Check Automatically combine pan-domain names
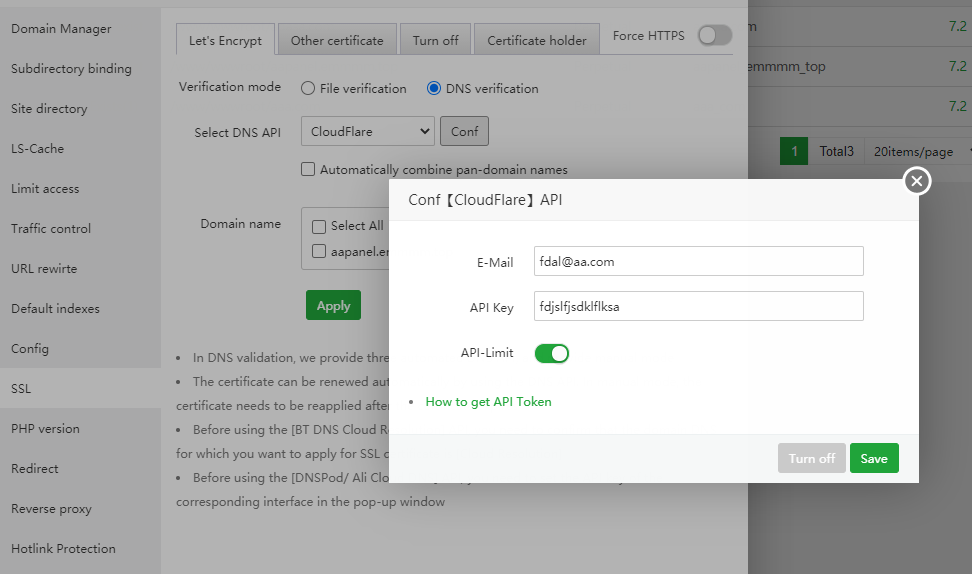This screenshot has width=972, height=574. pos(308,170)
